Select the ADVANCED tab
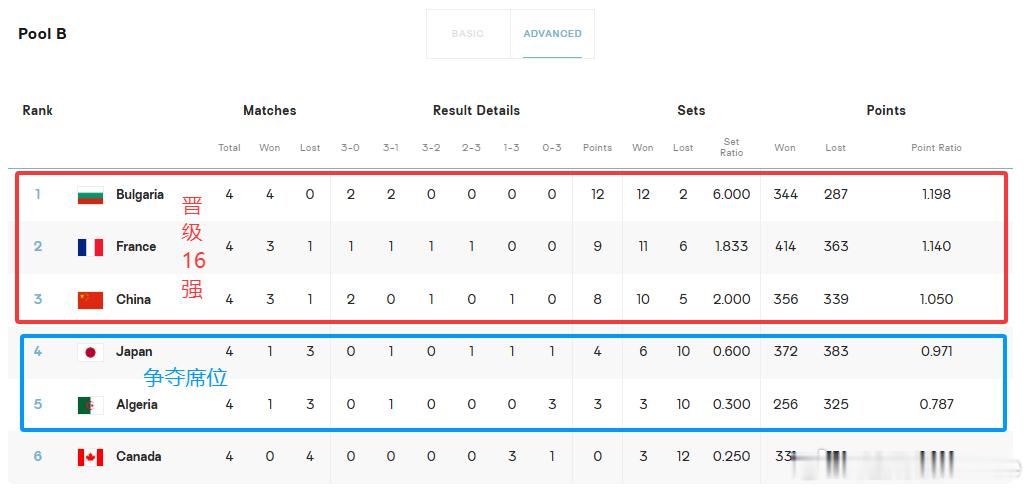 552,34
